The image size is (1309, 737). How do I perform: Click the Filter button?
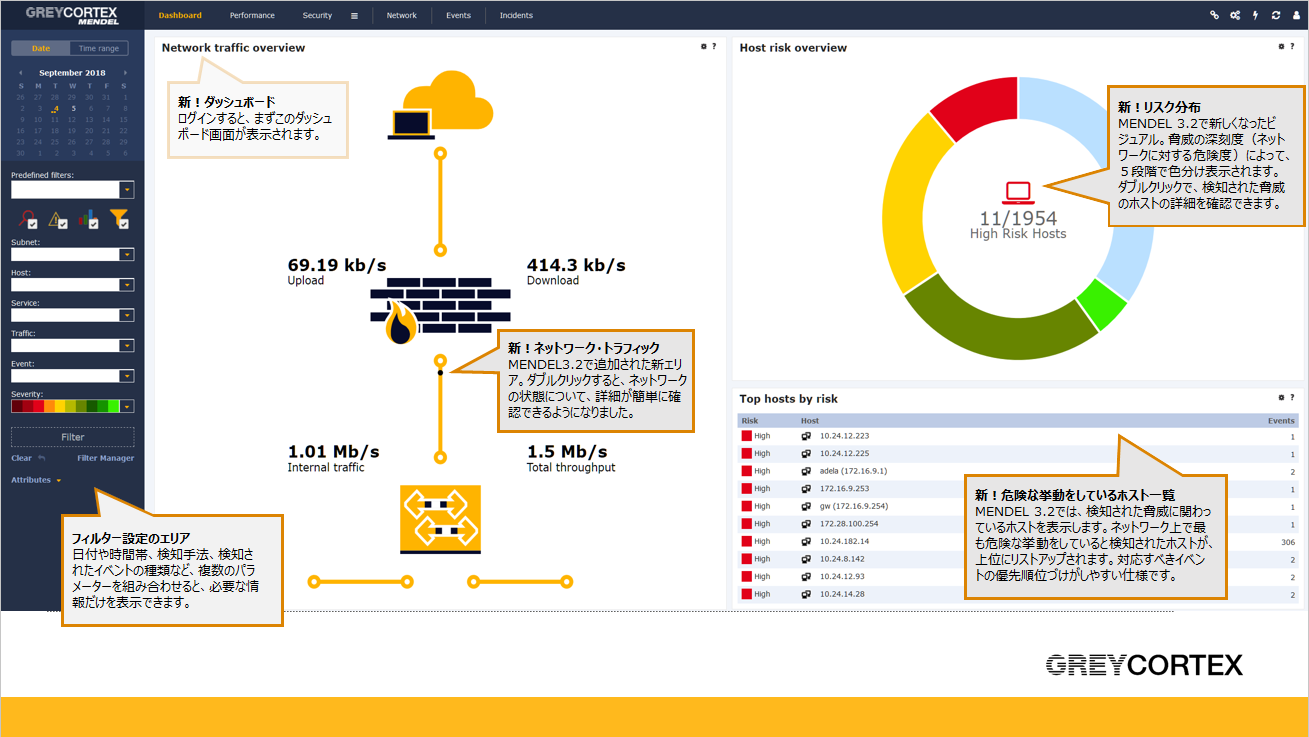point(72,437)
